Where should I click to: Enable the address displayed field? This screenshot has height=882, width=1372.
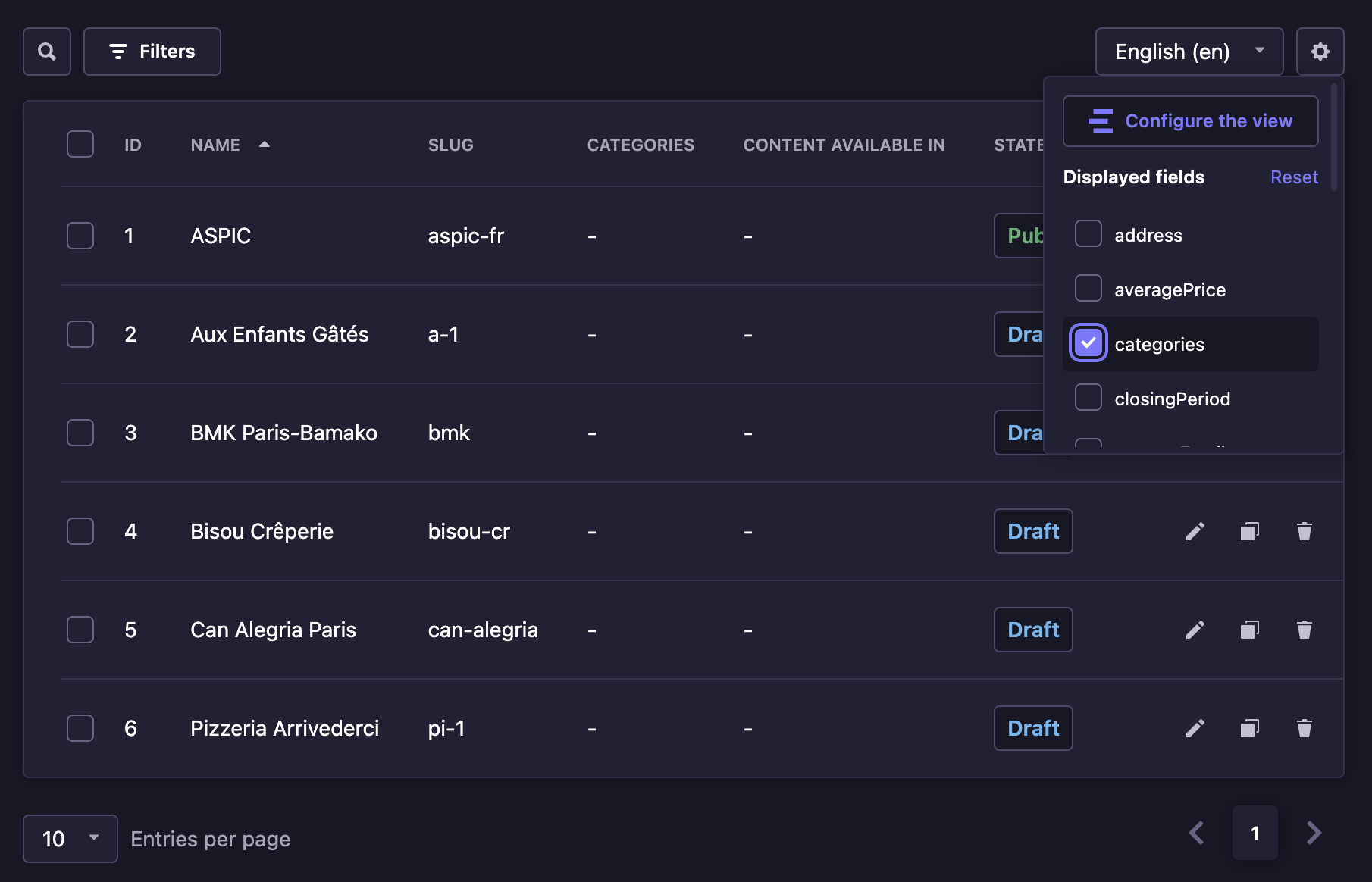pyautogui.click(x=1088, y=234)
